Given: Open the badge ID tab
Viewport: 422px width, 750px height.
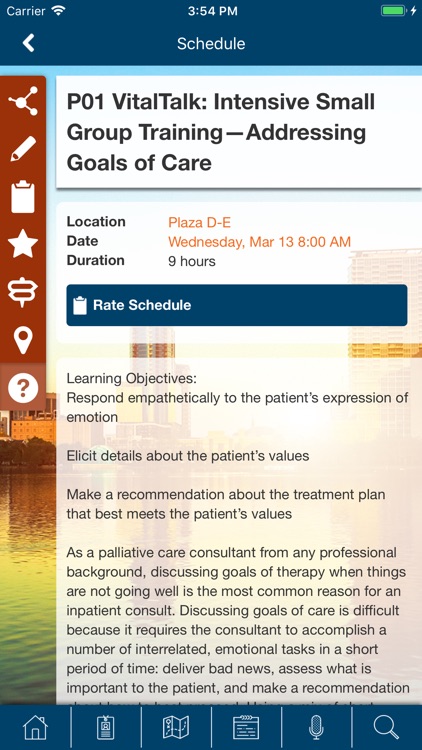Looking at the screenshot, I should pyautogui.click(x=106, y=728).
